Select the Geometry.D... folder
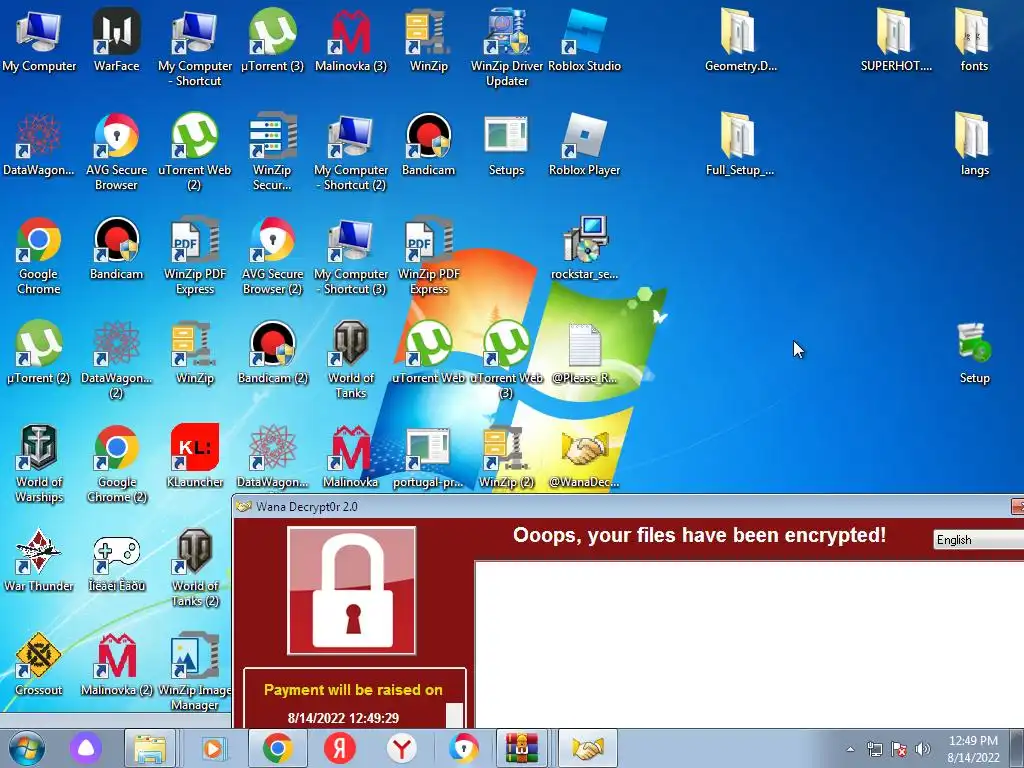This screenshot has height=768, width=1024. (x=740, y=40)
